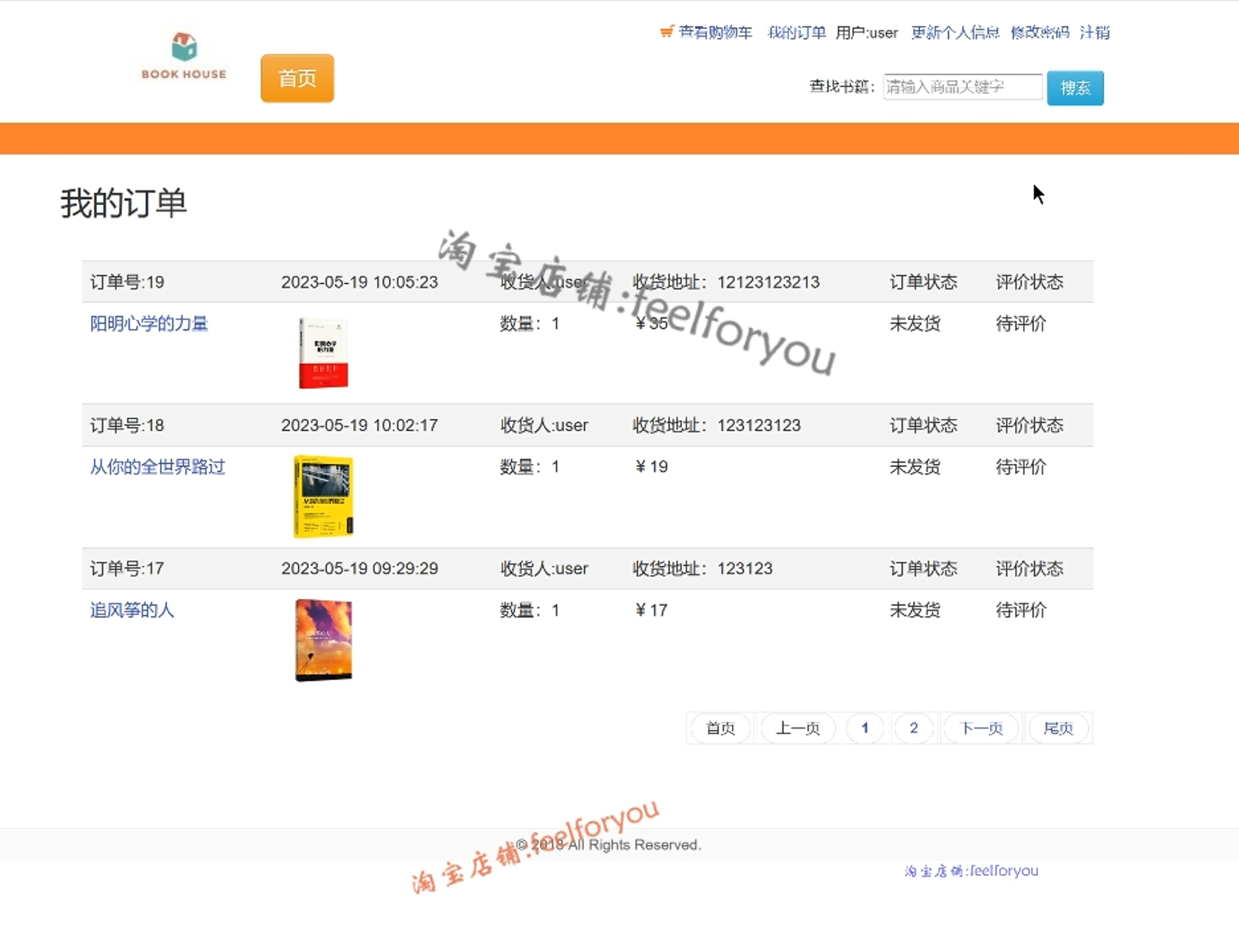Click the blue 搜索 button
The image size is (1239, 952).
point(1075,88)
